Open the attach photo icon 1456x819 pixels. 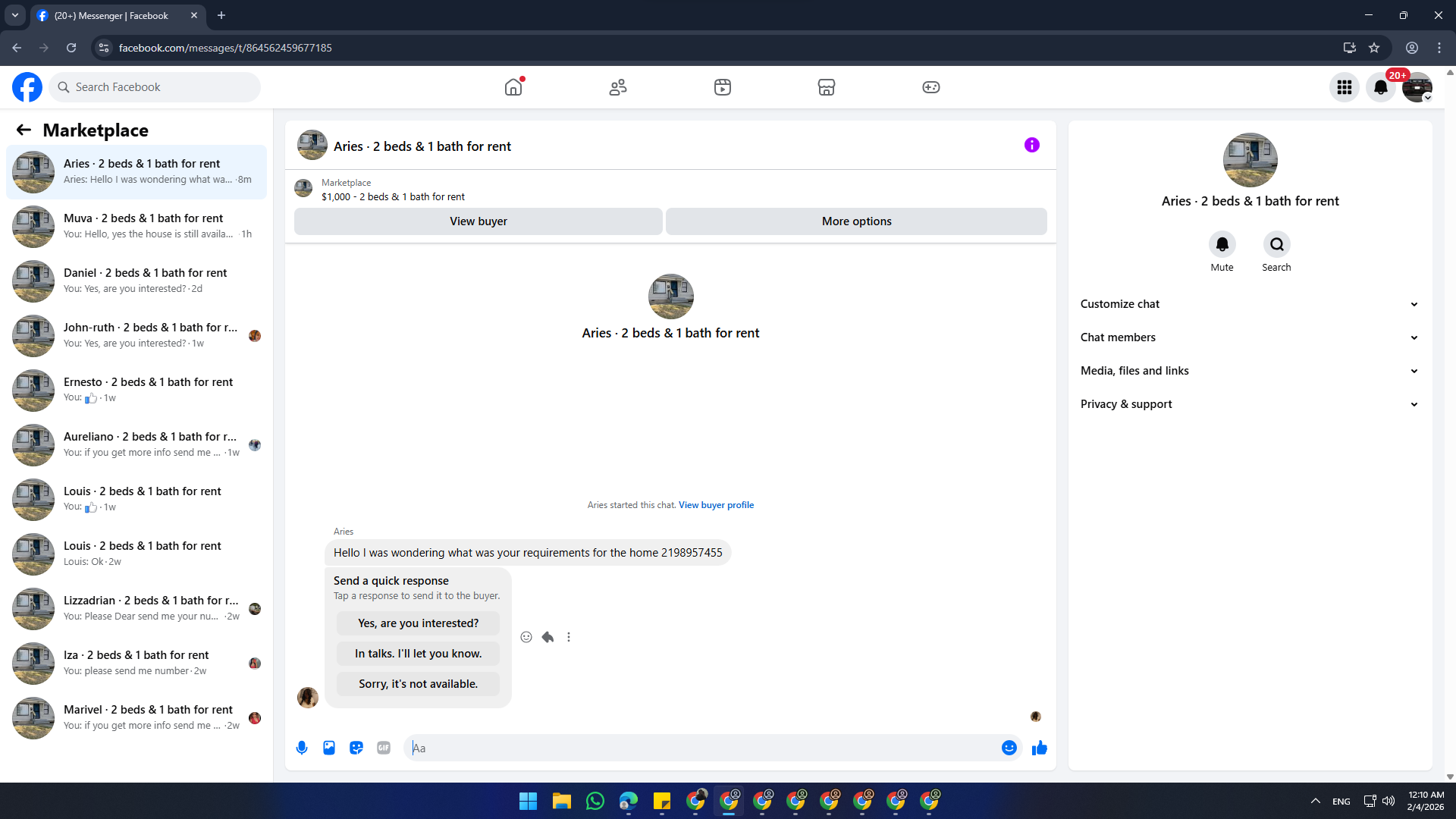coord(329,748)
